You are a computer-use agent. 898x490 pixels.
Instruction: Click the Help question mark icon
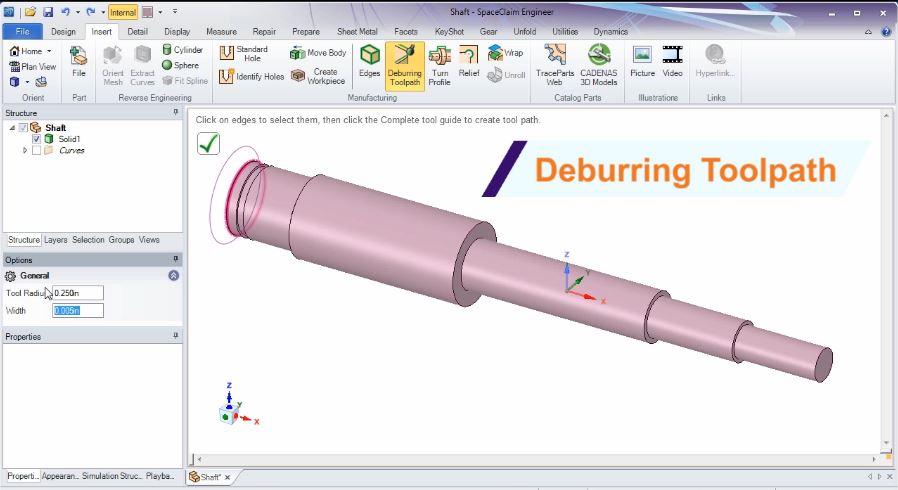tap(885, 32)
